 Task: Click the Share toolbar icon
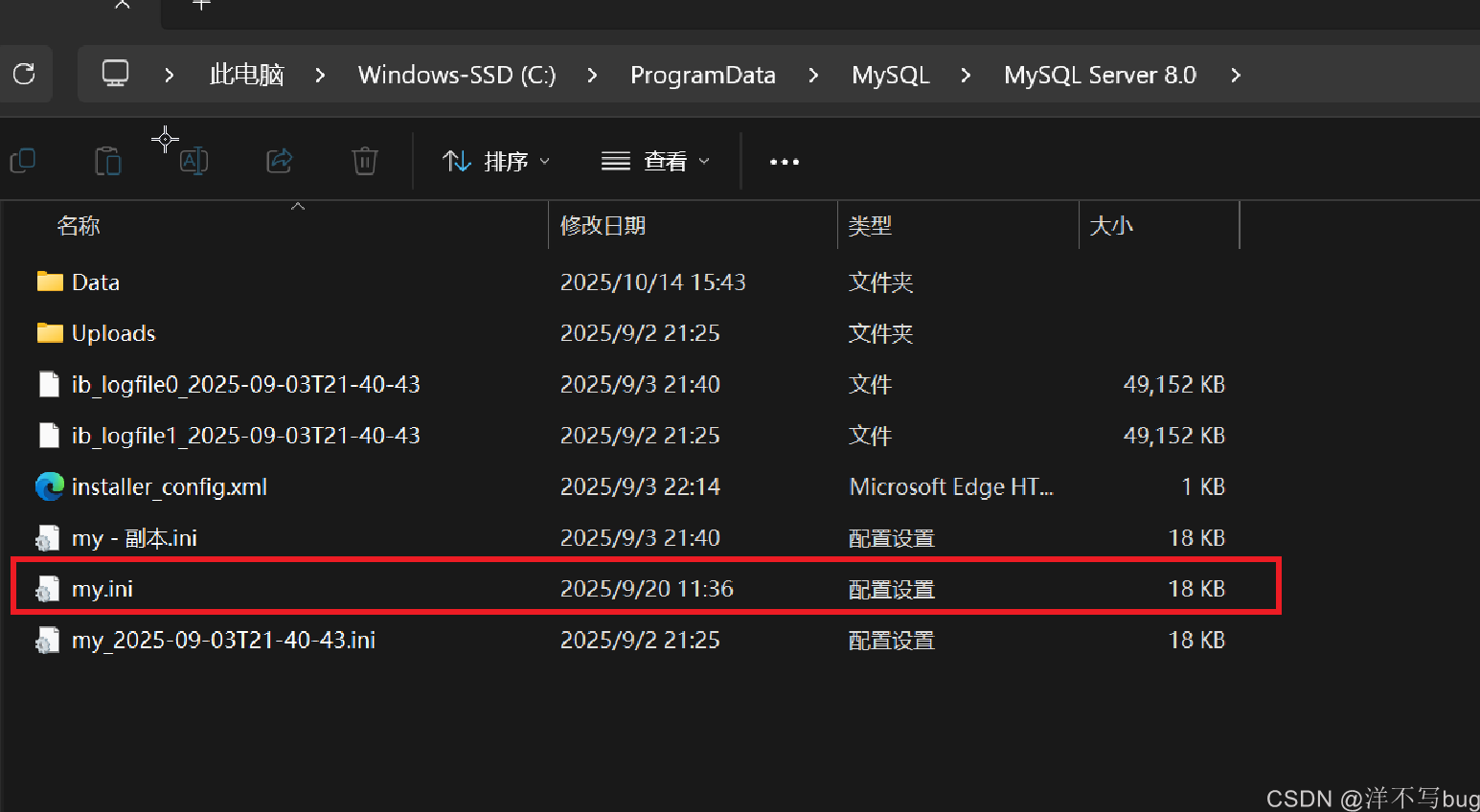(279, 161)
